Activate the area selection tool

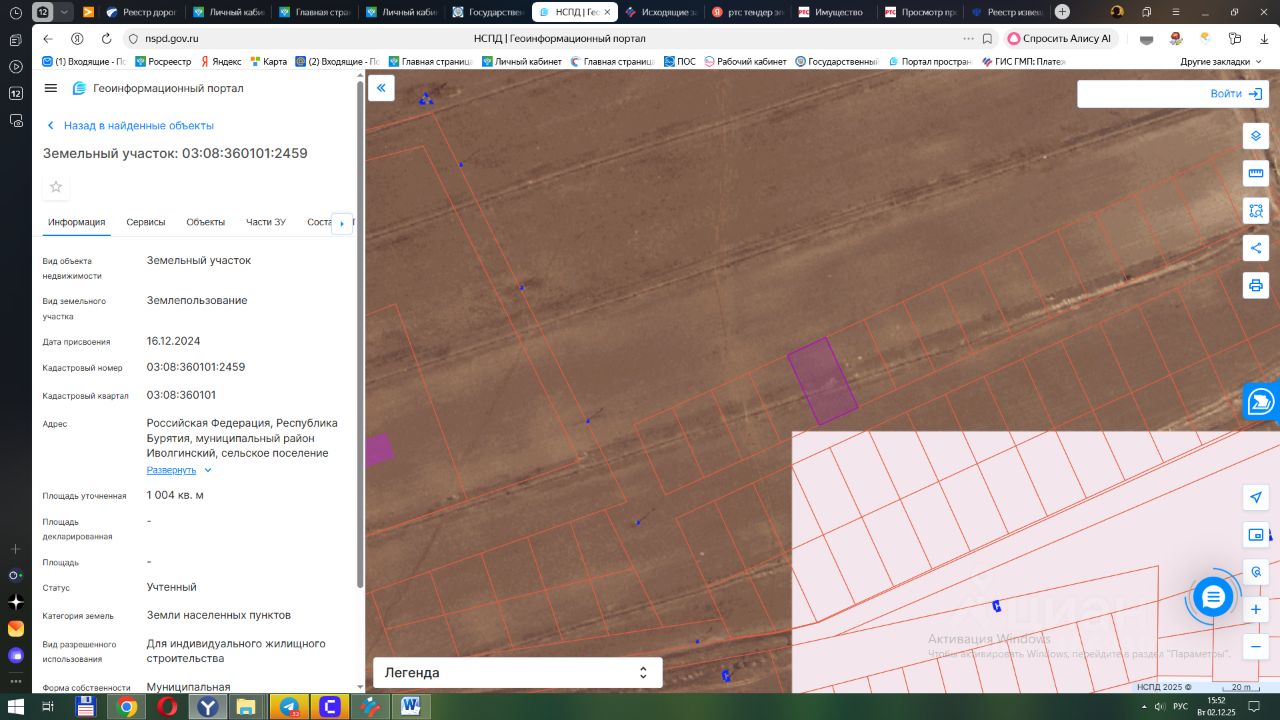(x=1256, y=211)
